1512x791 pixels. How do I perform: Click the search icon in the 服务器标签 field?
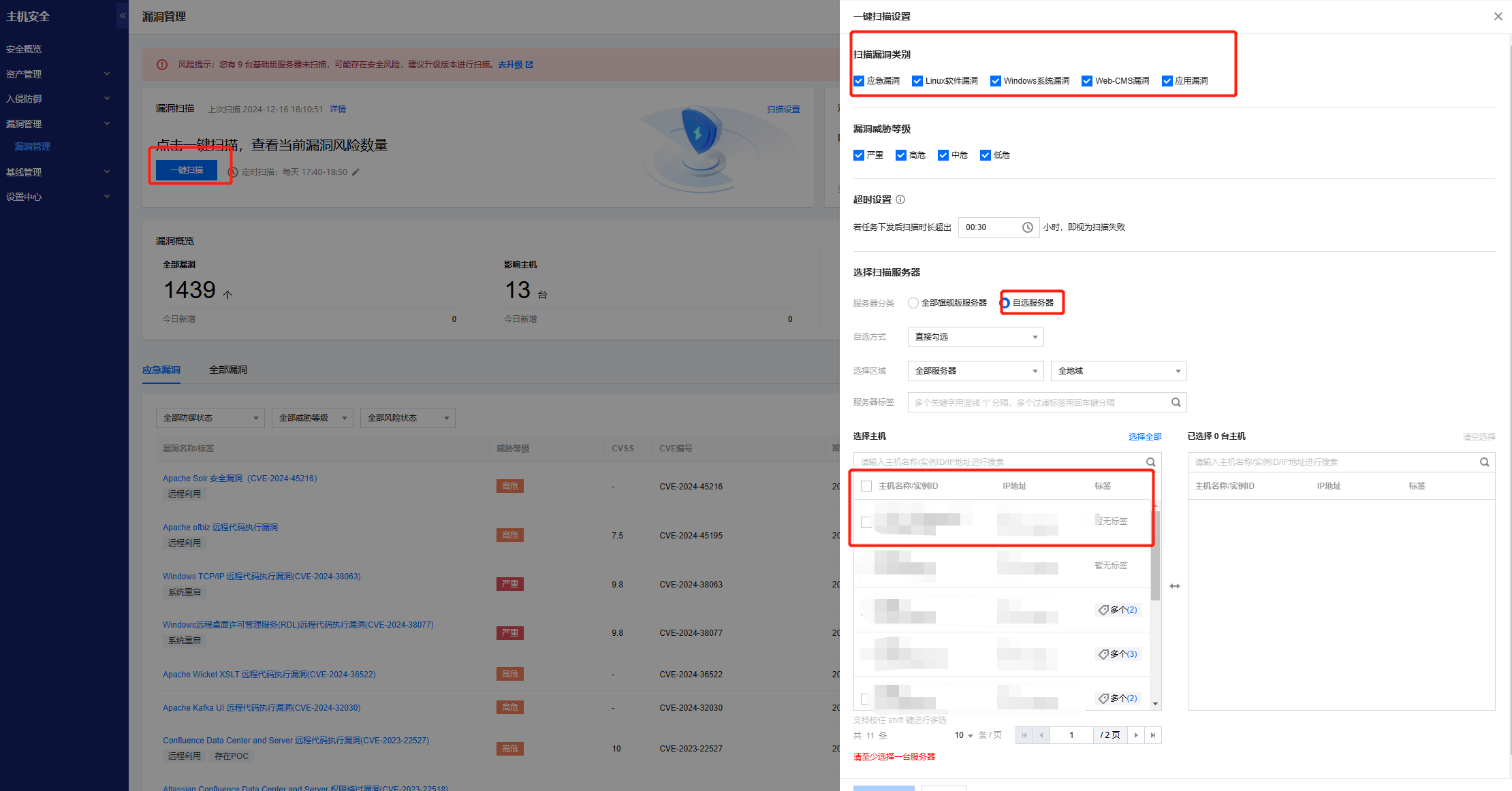pos(1176,402)
